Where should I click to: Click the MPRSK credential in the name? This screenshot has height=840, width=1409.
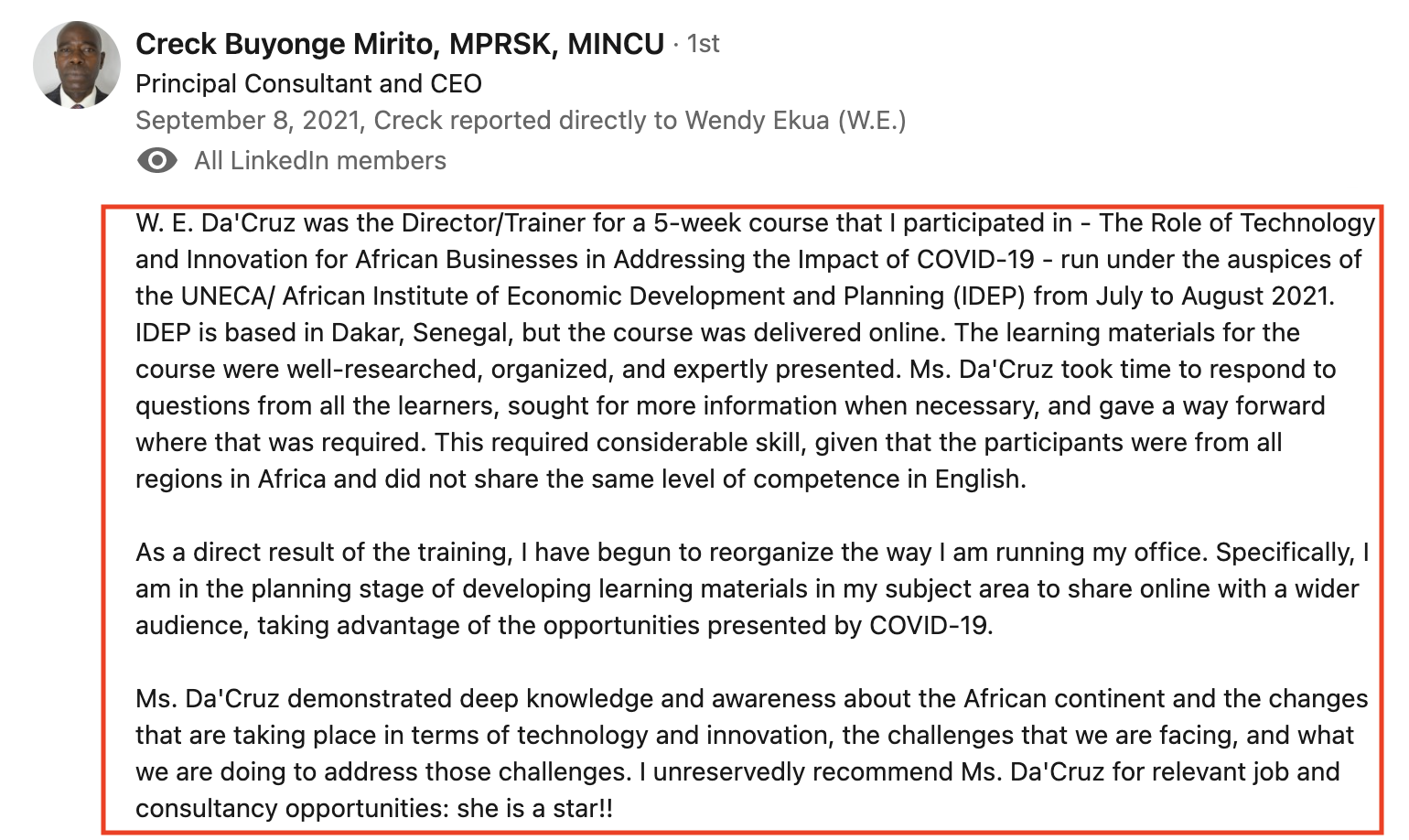[x=500, y=44]
